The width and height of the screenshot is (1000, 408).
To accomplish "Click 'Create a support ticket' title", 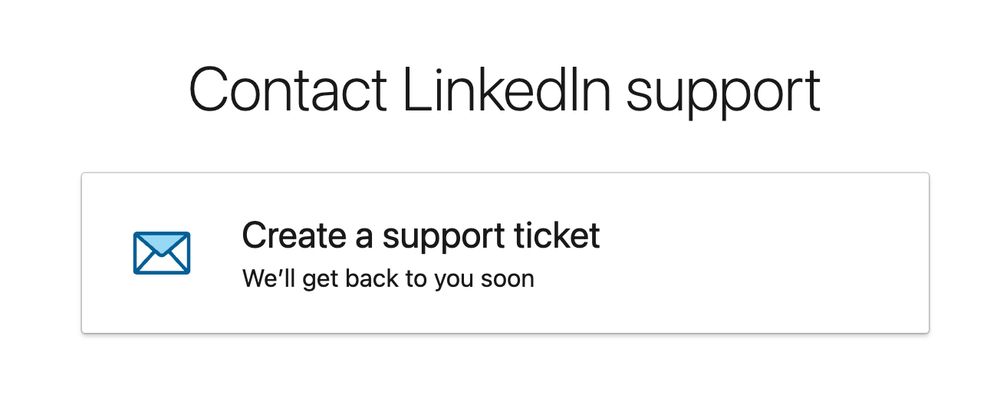I will pos(420,236).
